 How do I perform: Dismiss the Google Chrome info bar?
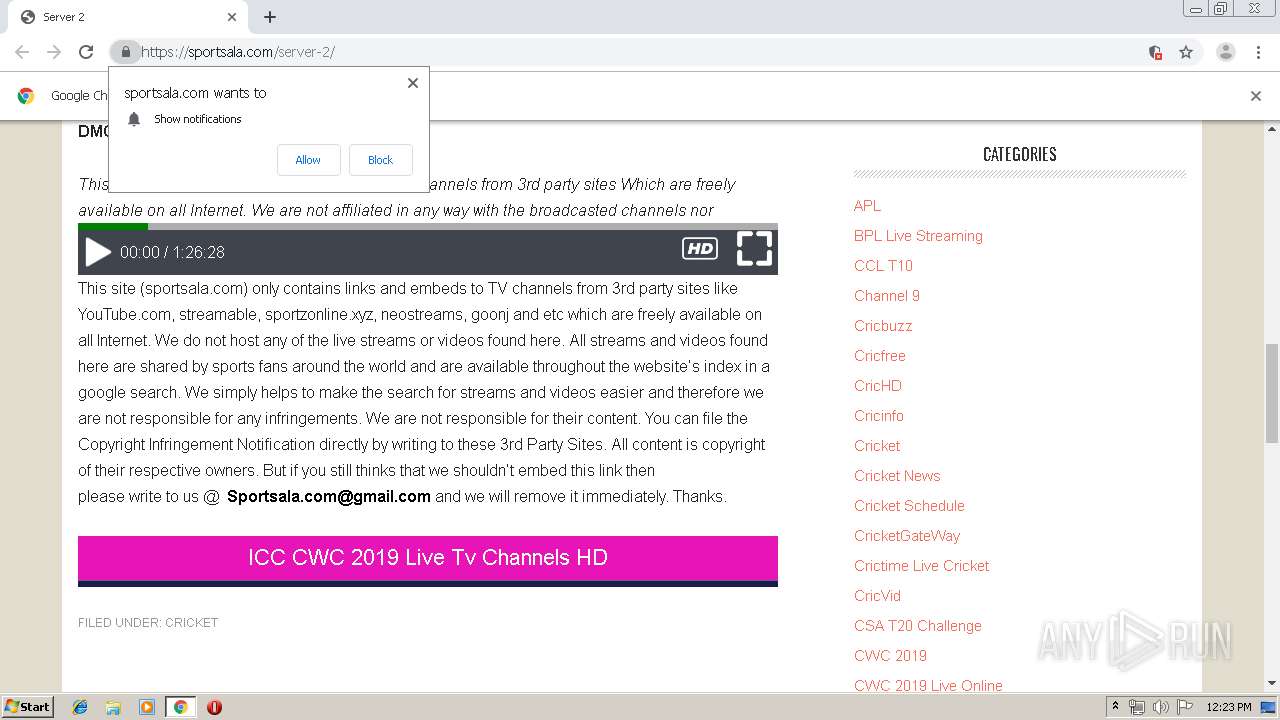pyautogui.click(x=1256, y=96)
